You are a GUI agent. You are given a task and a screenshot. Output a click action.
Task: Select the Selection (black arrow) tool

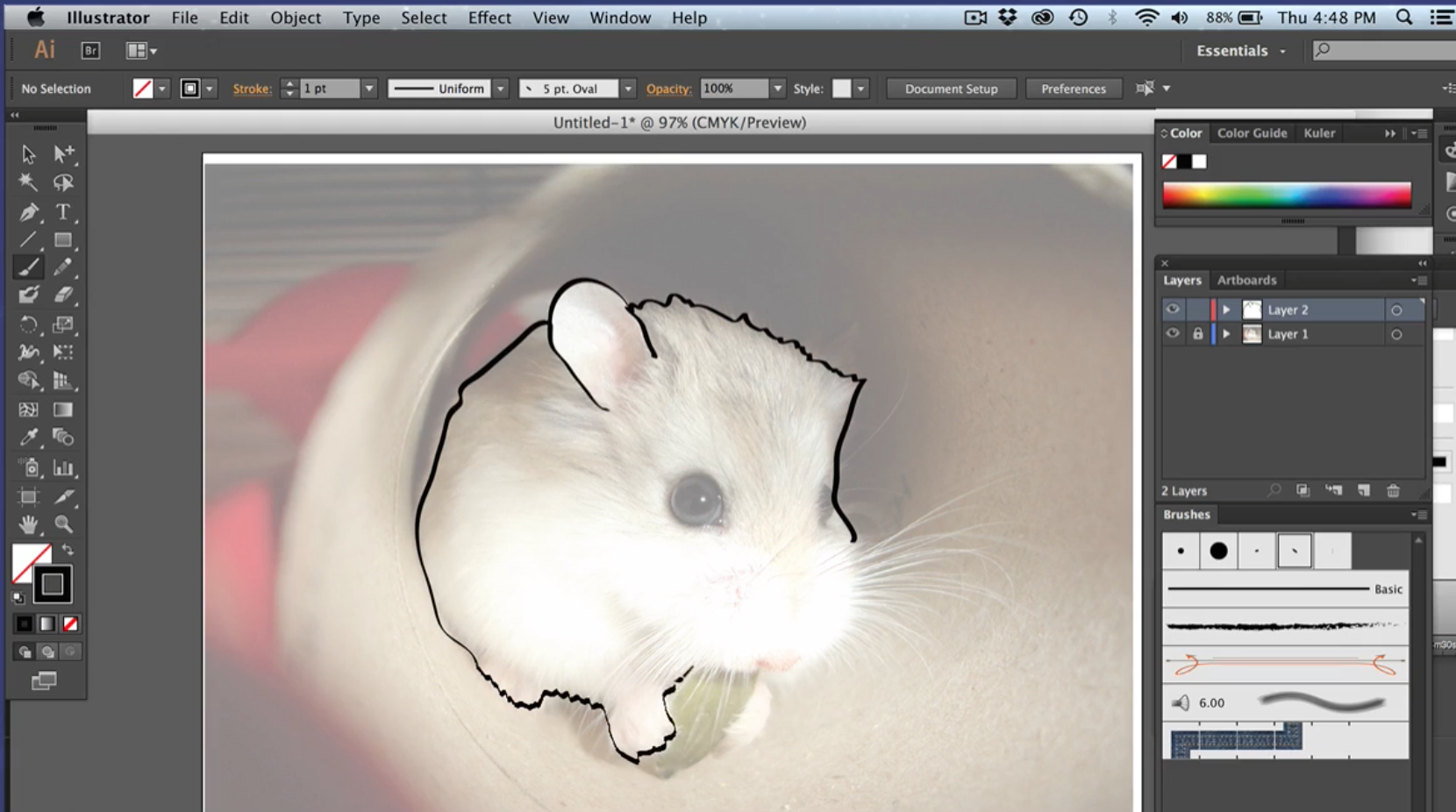click(x=28, y=154)
